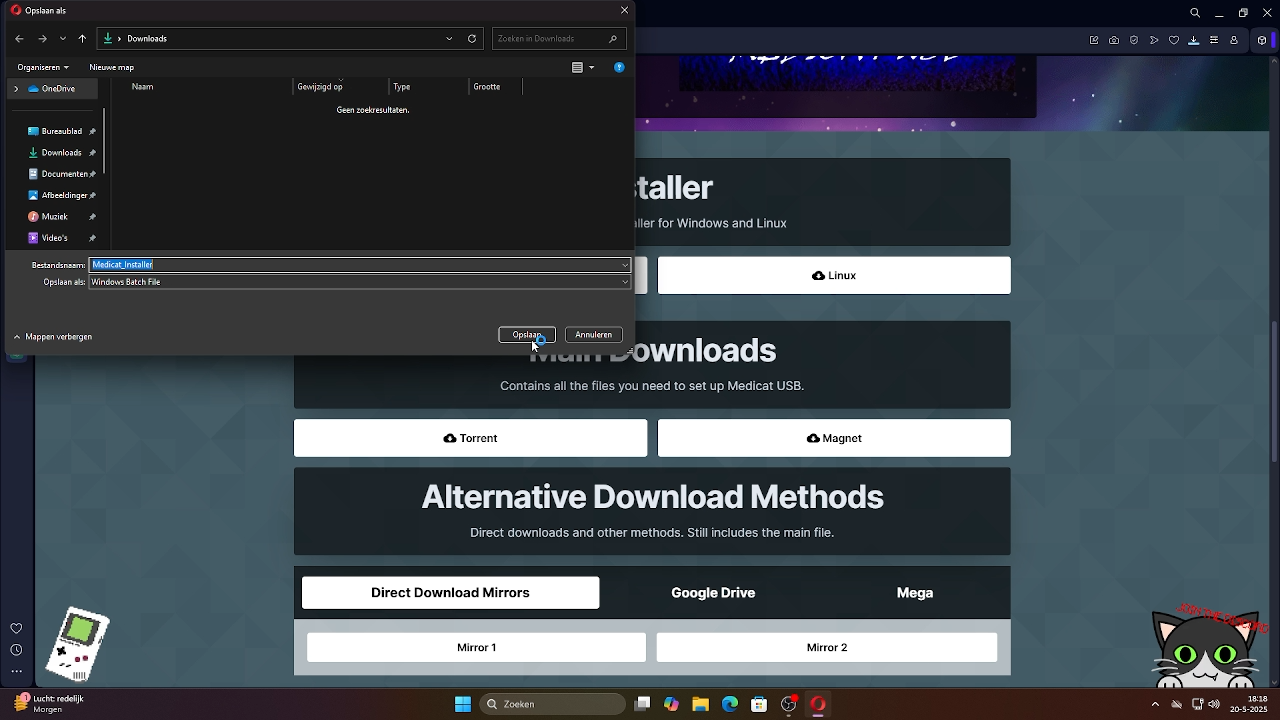1280x720 pixels.
Task: Collapse folders with Mappen verbergen
Action: click(53, 337)
